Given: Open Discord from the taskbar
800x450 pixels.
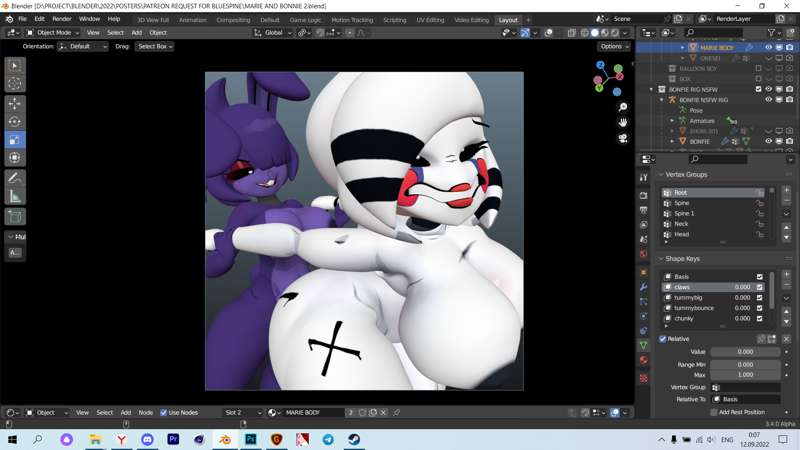Looking at the screenshot, I should click(147, 439).
